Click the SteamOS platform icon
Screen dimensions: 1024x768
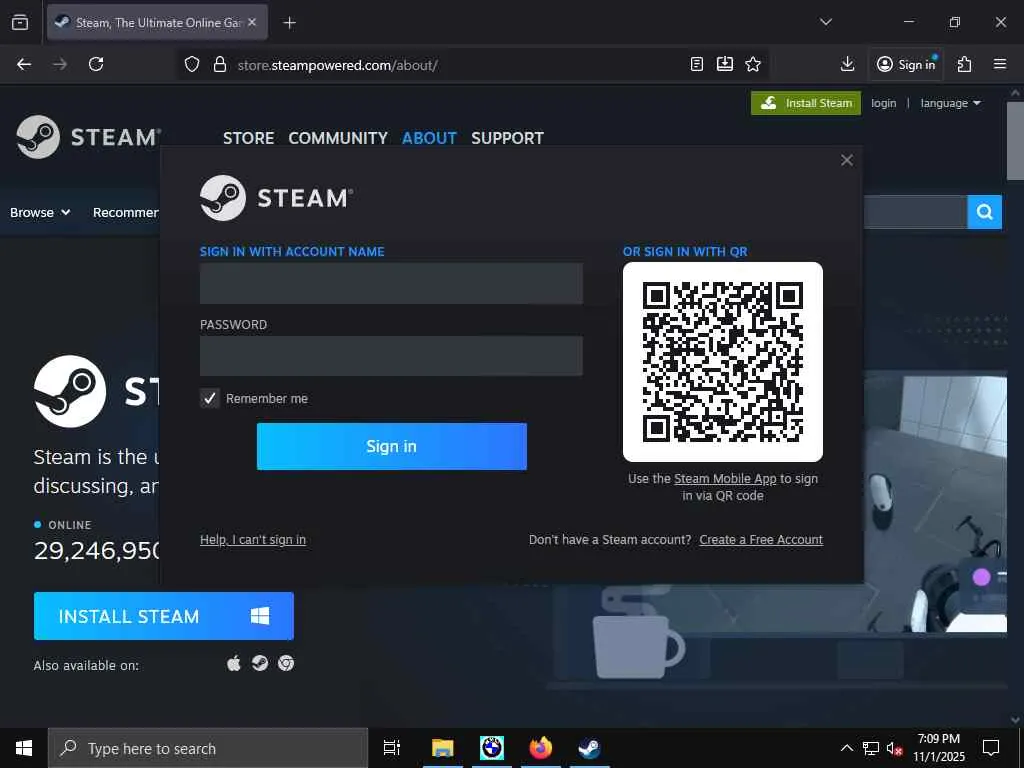click(x=260, y=664)
